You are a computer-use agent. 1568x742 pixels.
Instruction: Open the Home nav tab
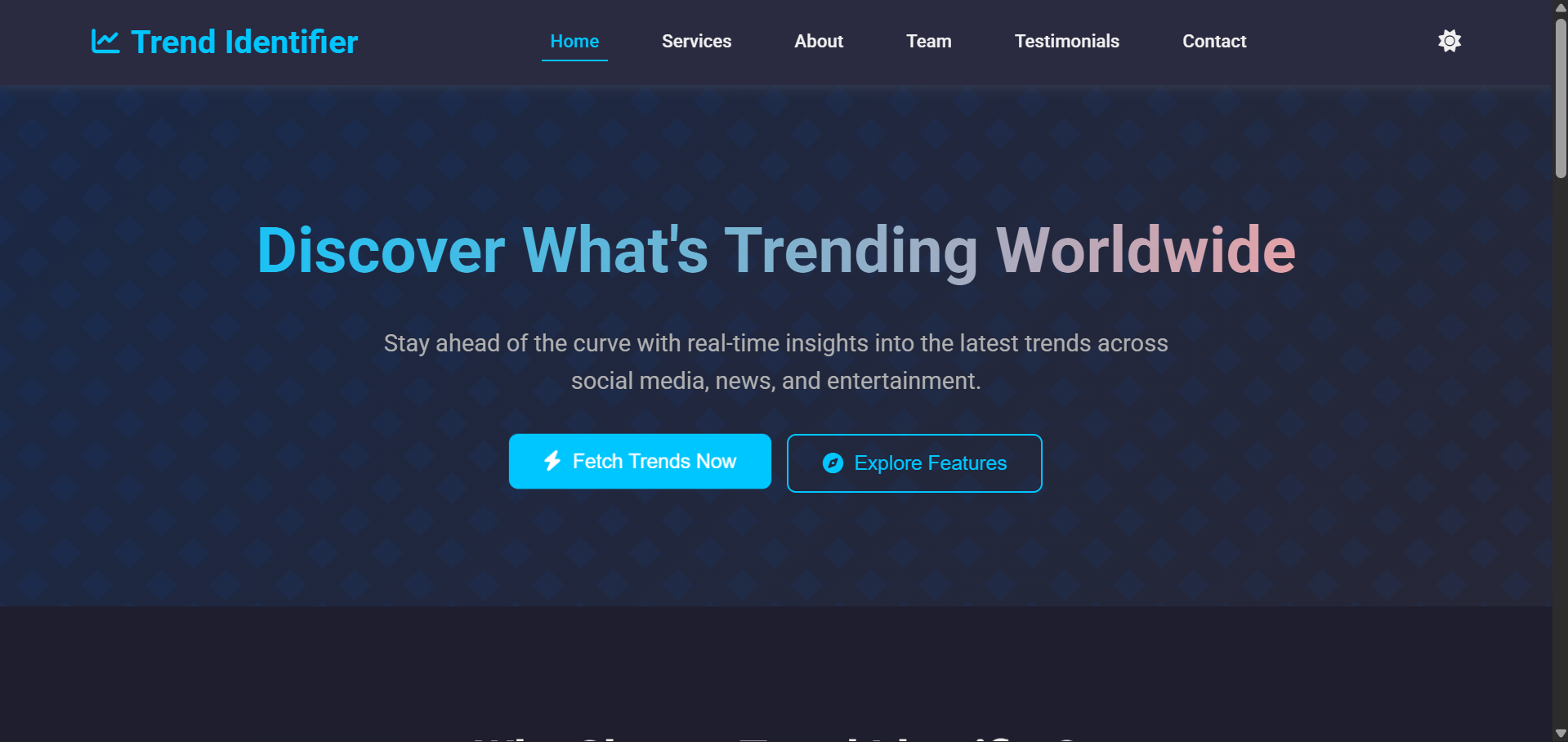pos(574,42)
